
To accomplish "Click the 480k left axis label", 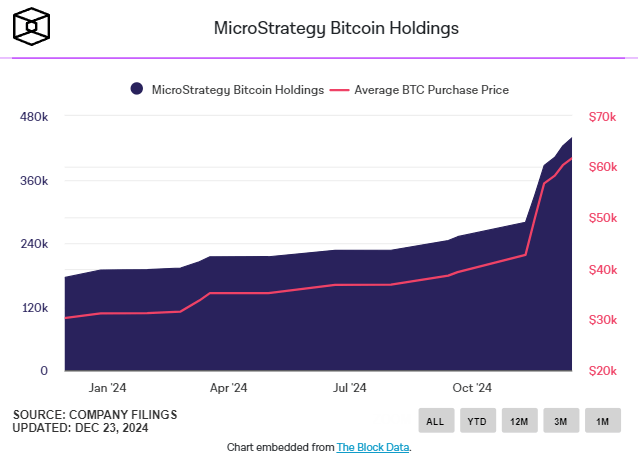I will (34, 117).
